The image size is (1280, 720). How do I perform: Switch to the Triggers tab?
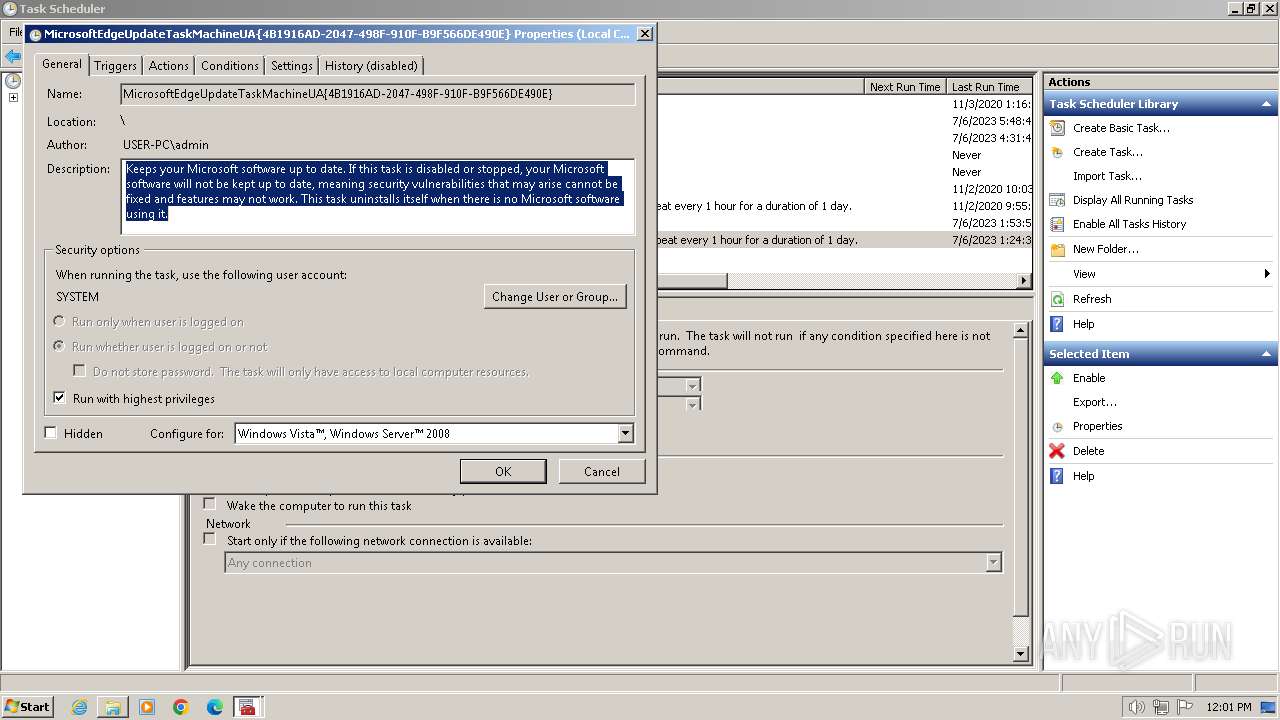click(x=115, y=66)
